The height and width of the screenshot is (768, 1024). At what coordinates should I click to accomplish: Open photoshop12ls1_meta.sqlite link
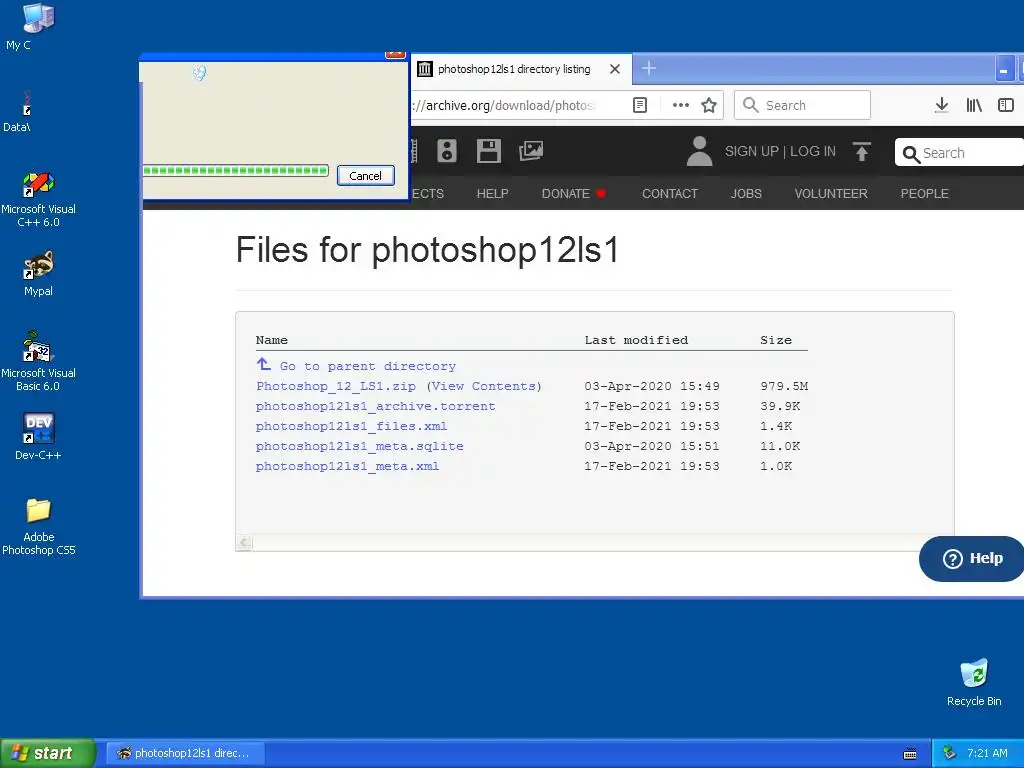(360, 446)
